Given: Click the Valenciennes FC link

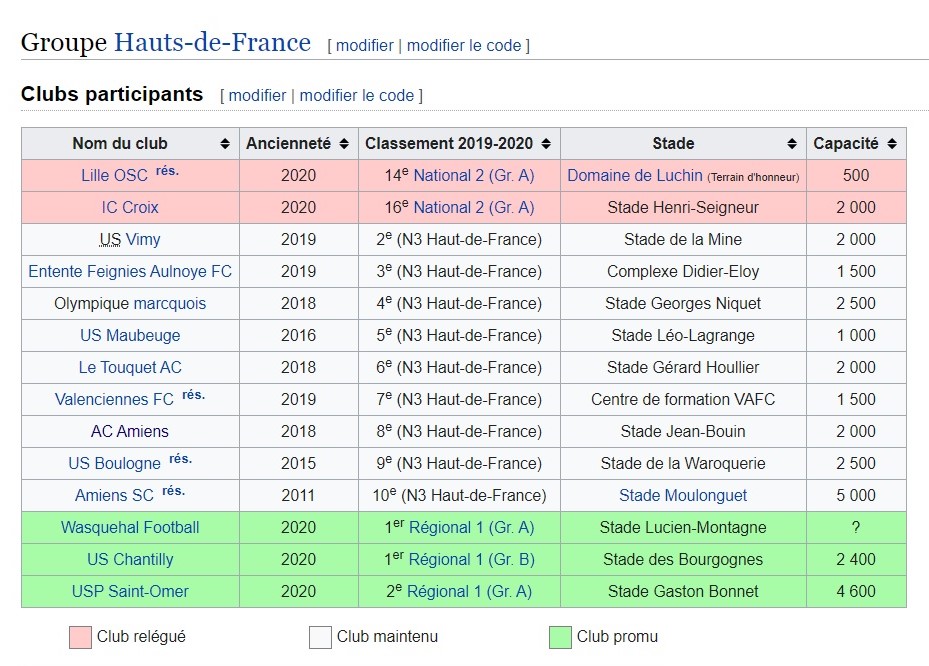Looking at the screenshot, I should 114,400.
